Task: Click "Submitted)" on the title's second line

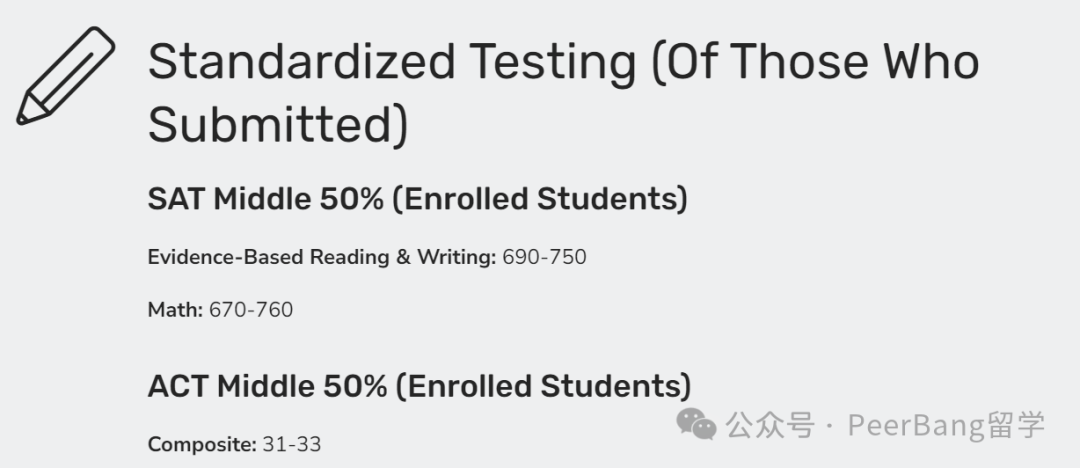Action: (x=278, y=125)
